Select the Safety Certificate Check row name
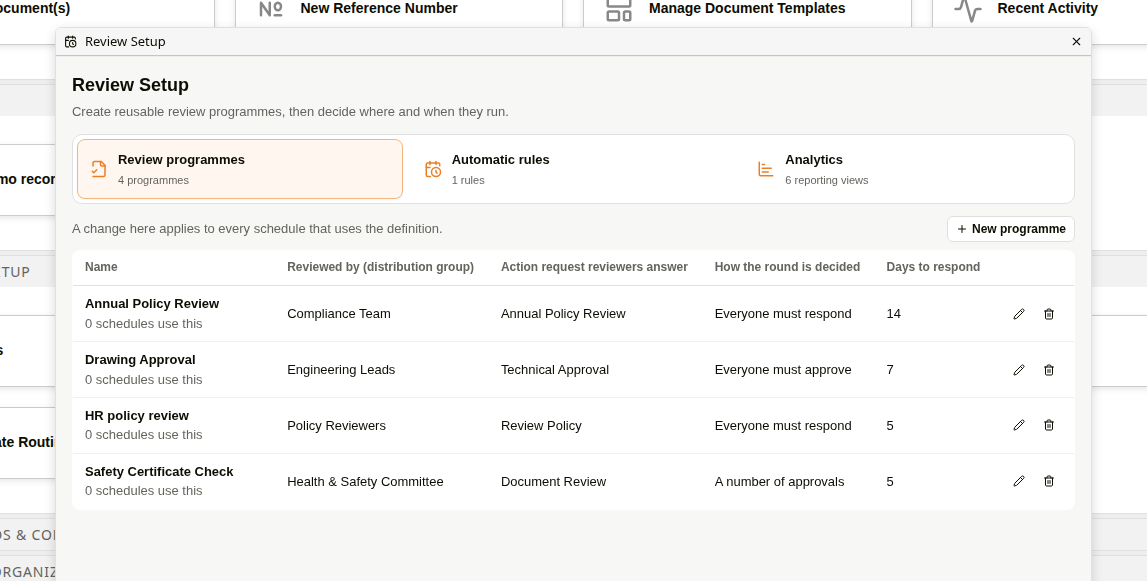 (x=159, y=472)
